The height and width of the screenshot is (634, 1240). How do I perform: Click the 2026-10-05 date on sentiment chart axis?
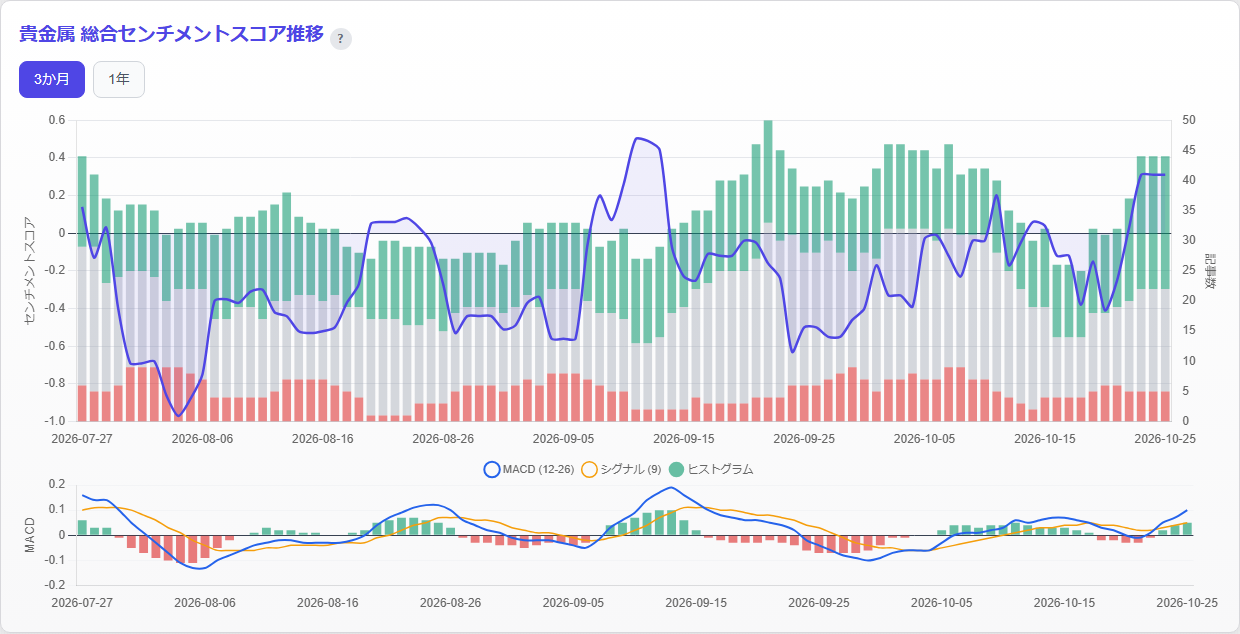click(924, 438)
